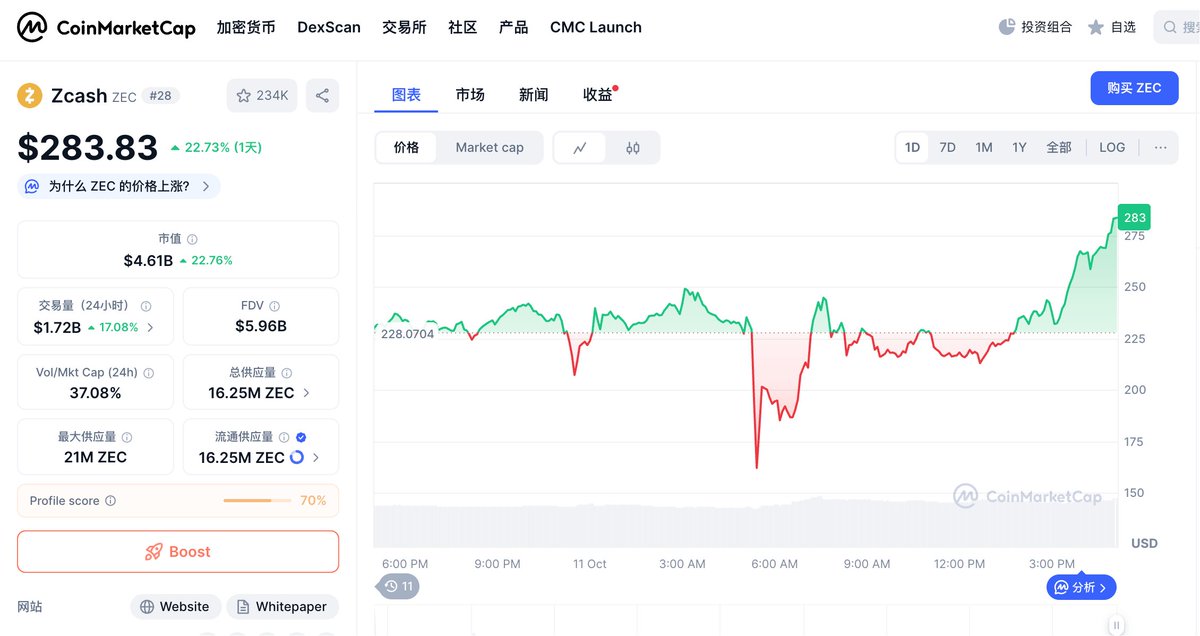Click the info icon beside 市值
The width and height of the screenshot is (1200, 636).
click(x=192, y=240)
